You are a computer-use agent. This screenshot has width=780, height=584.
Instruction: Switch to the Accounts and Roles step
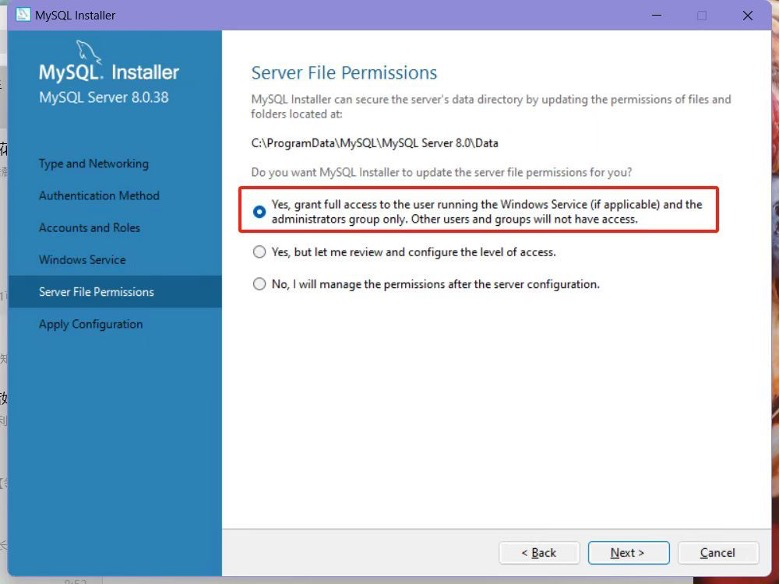(89, 228)
